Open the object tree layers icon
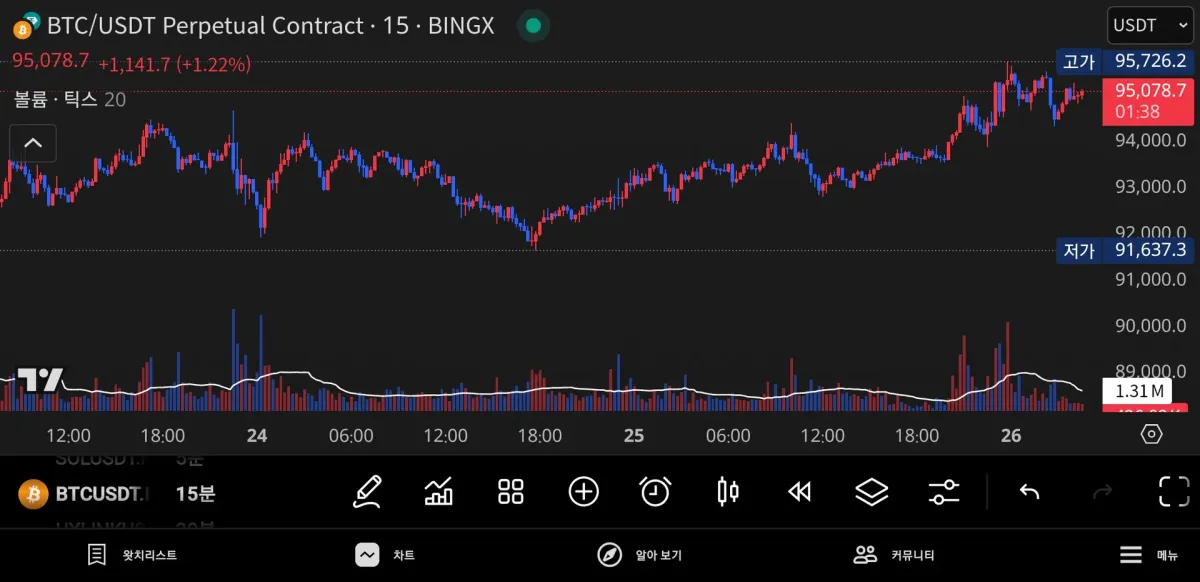Image resolution: width=1200 pixels, height=582 pixels. [x=872, y=492]
